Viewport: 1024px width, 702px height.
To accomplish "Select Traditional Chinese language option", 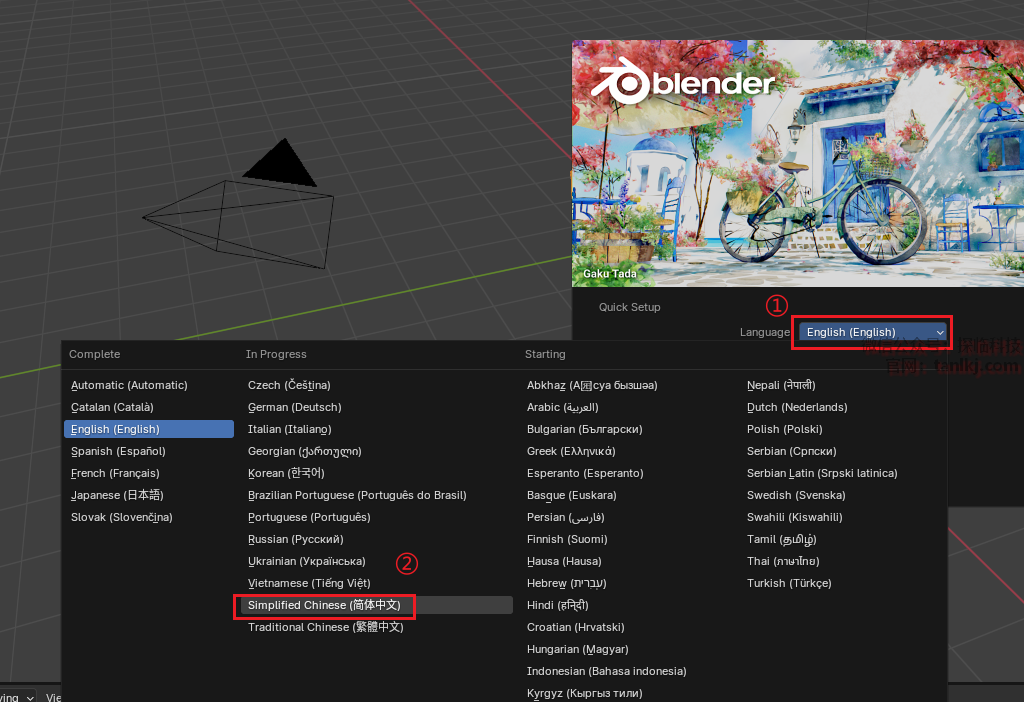I will click(x=325, y=627).
